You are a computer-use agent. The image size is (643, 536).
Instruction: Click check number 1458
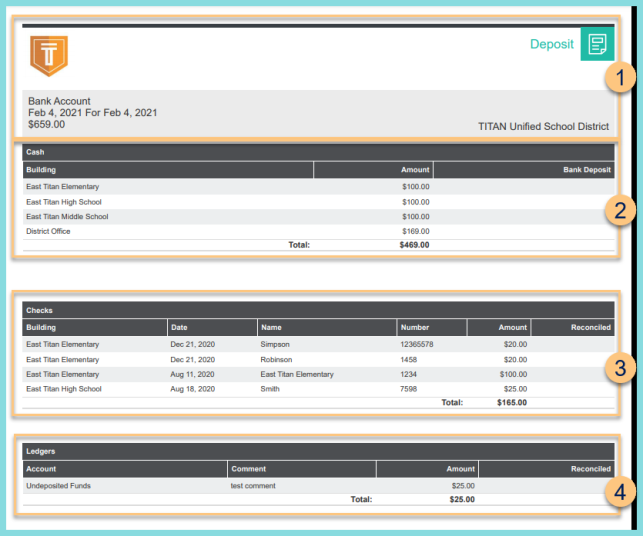[408, 360]
